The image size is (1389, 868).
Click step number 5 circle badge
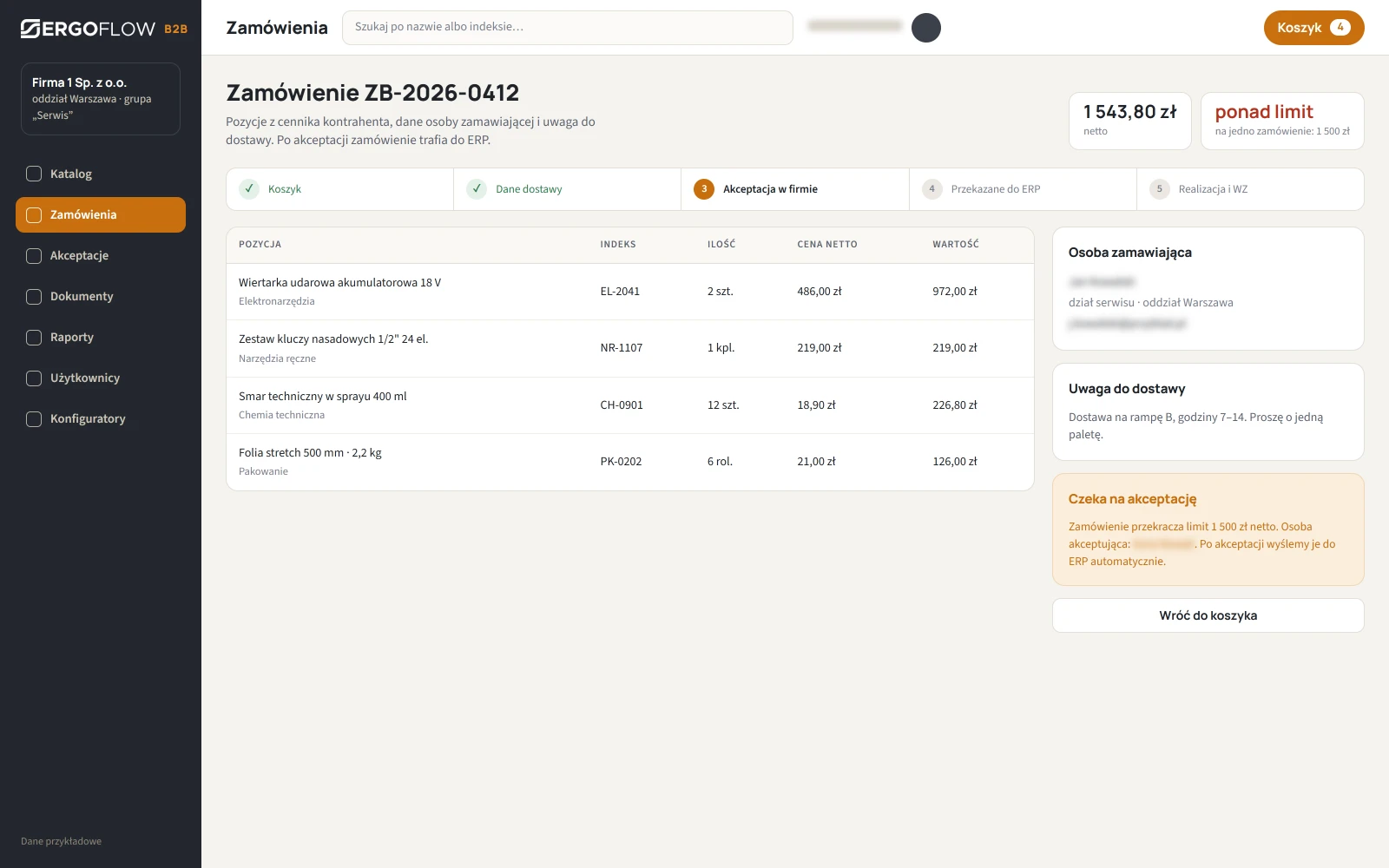coord(1160,188)
